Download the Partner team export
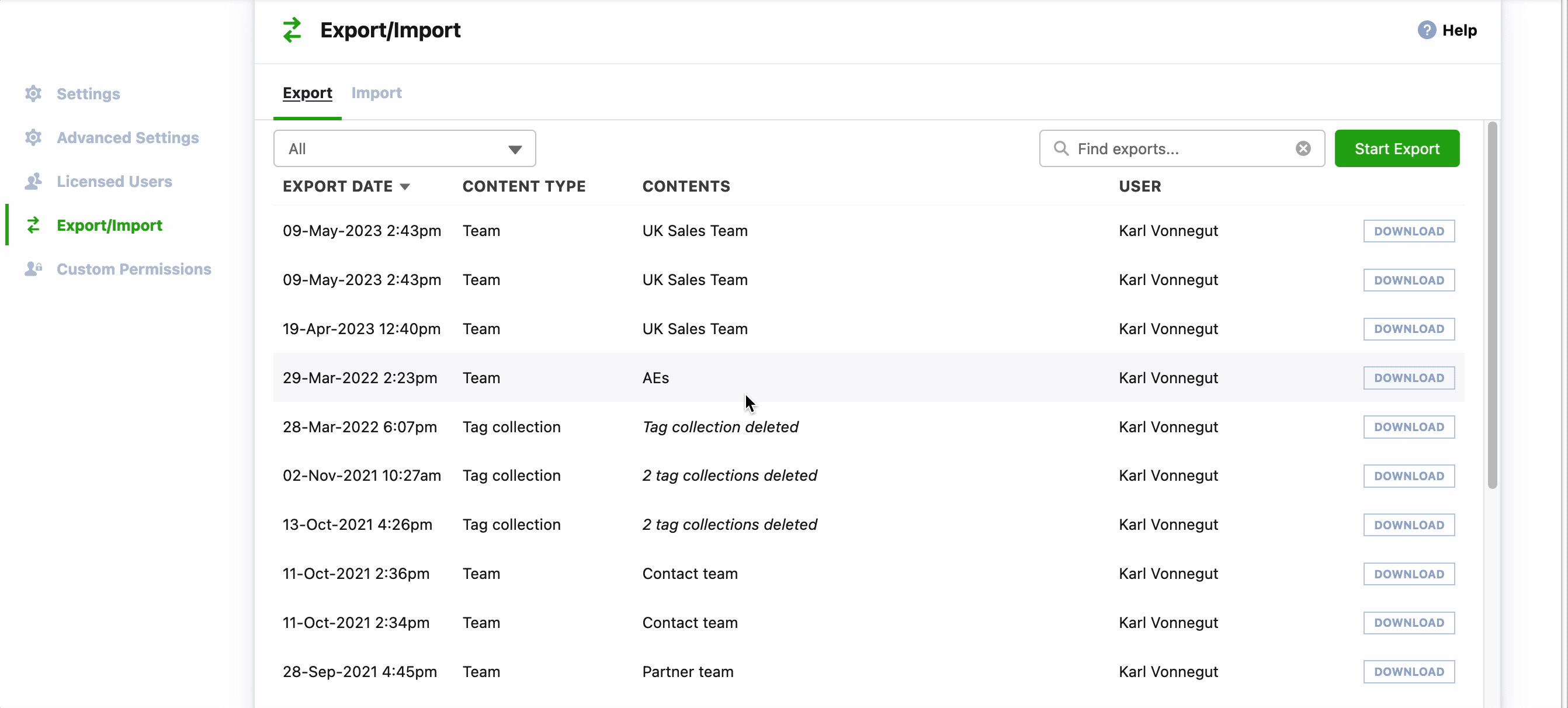 [1409, 671]
